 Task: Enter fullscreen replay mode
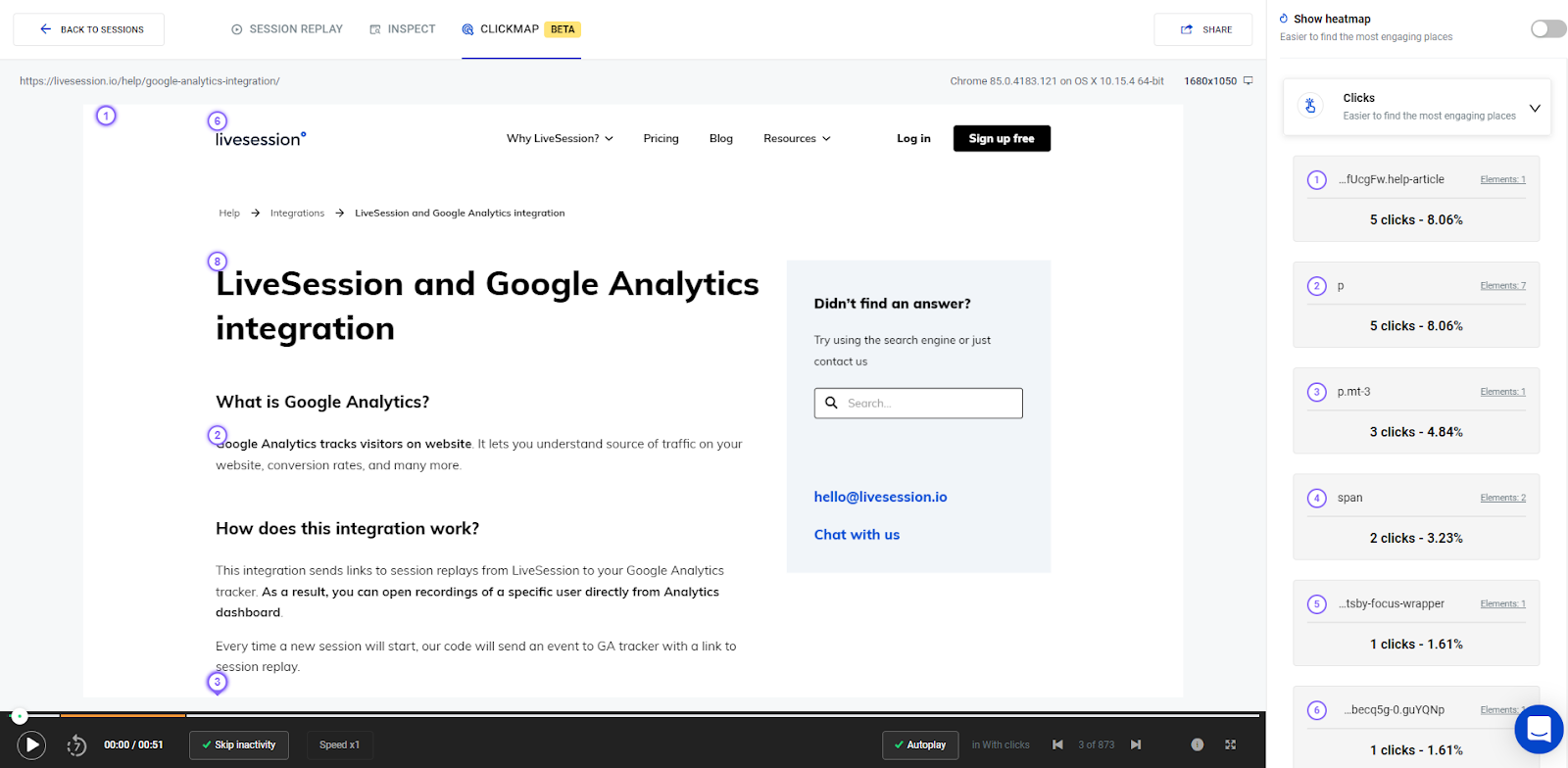point(1230,744)
